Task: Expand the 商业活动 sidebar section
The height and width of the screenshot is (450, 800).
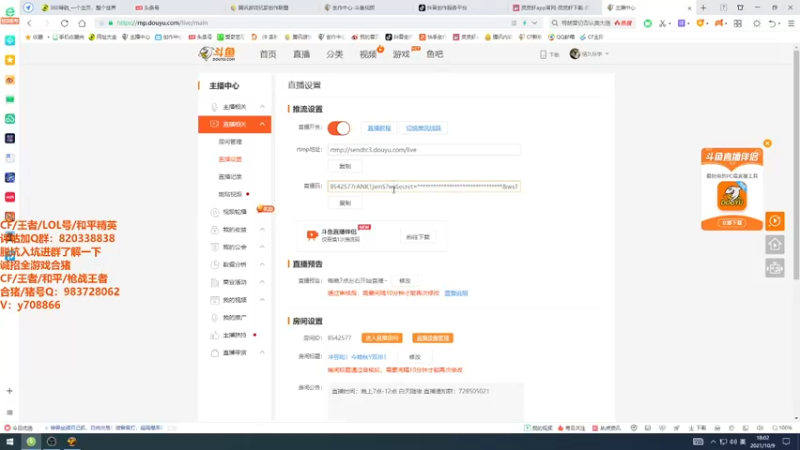Action: point(262,282)
